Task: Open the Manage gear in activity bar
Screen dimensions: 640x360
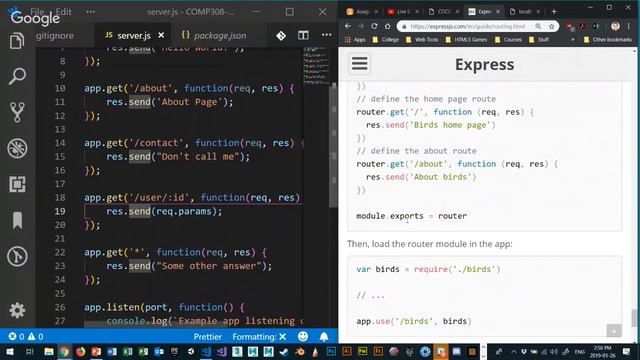Action: pyautogui.click(x=17, y=310)
